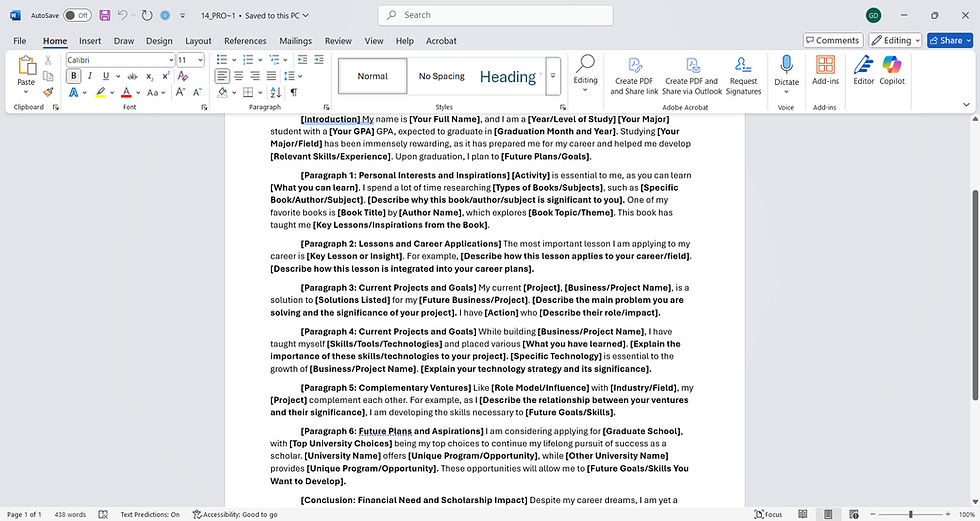Apply subscript formatting
980x521 pixels.
[150, 76]
